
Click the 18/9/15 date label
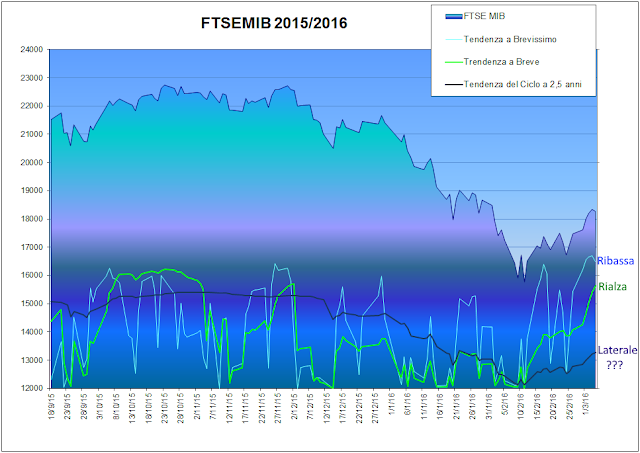click(x=52, y=408)
